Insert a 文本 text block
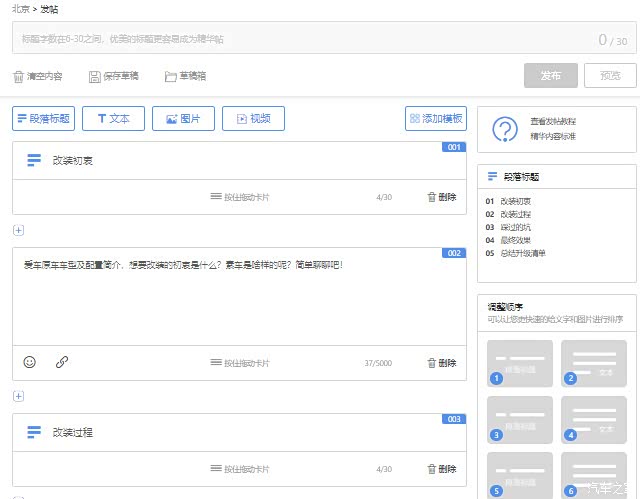The width and height of the screenshot is (640, 499). (x=113, y=118)
